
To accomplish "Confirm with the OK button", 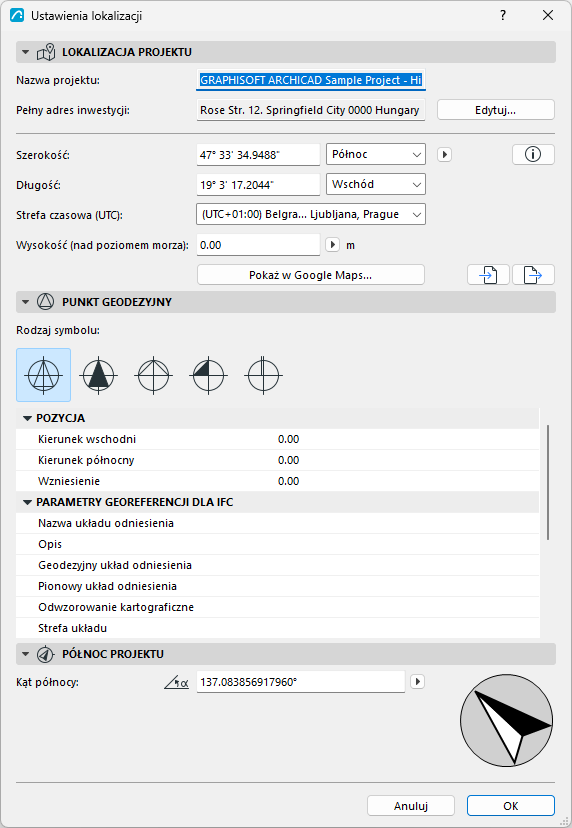I will (511, 806).
